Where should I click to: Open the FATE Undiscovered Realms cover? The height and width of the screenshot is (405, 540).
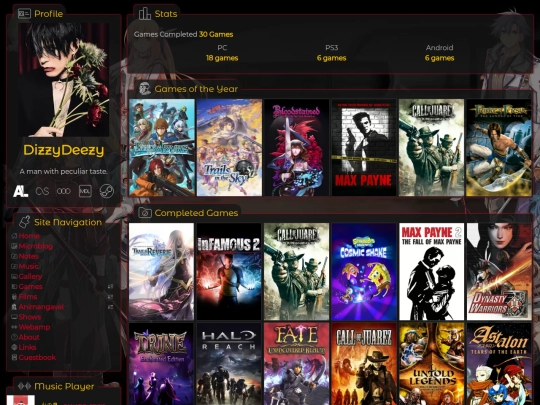pos(297,364)
